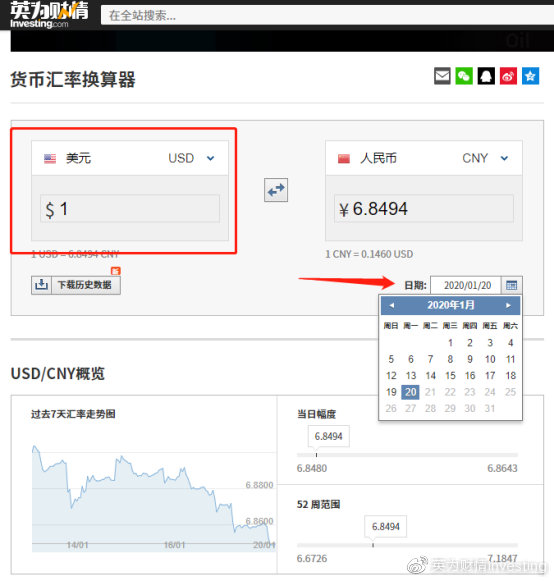Click the date field showing 2020/01/20
Screen dimensions: 554x581
tap(466, 285)
